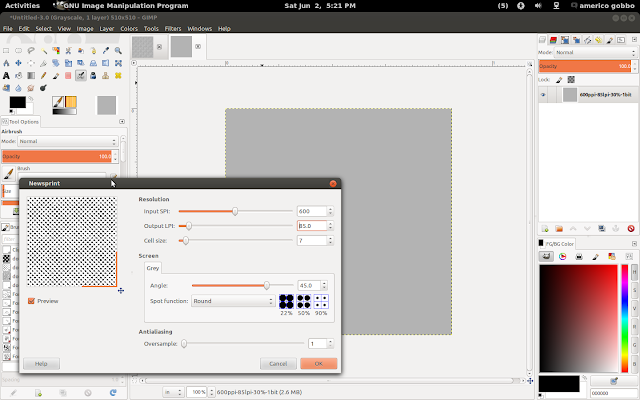The image size is (640, 400).
Task: Select the Paintbrush tool
Action: (56, 76)
